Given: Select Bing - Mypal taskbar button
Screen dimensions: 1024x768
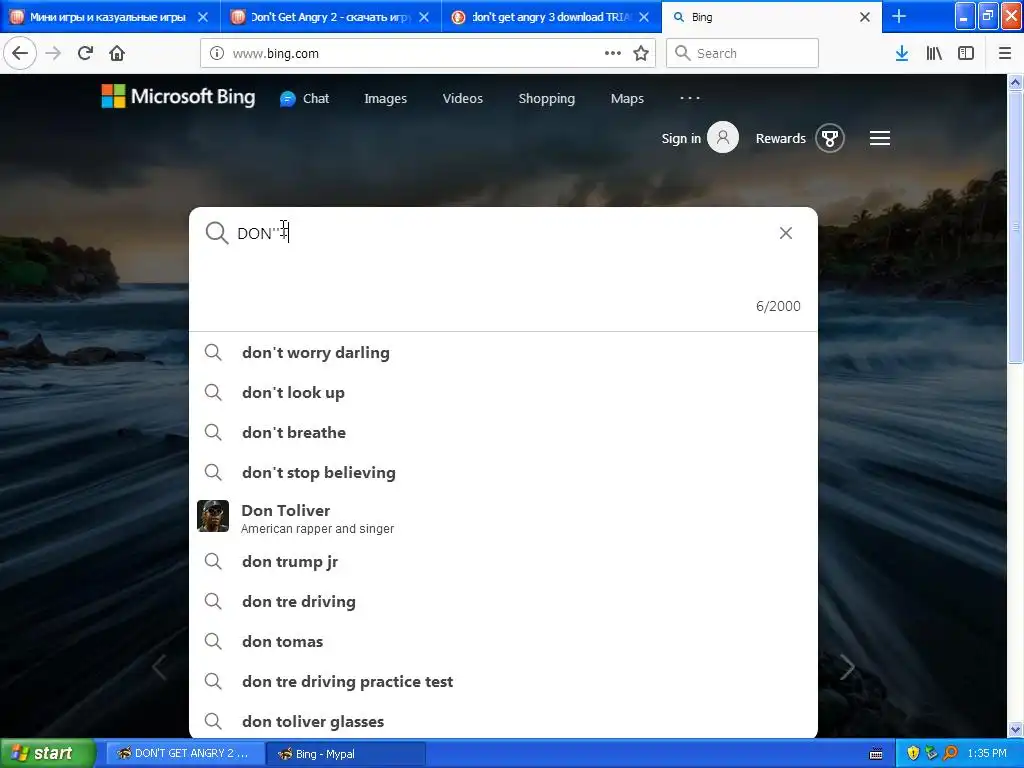Looking at the screenshot, I should tap(346, 753).
